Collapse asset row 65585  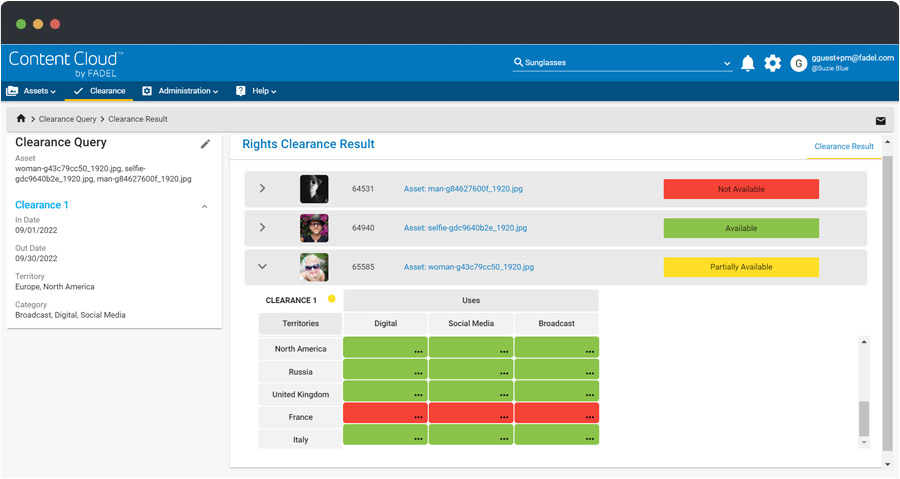(262, 266)
